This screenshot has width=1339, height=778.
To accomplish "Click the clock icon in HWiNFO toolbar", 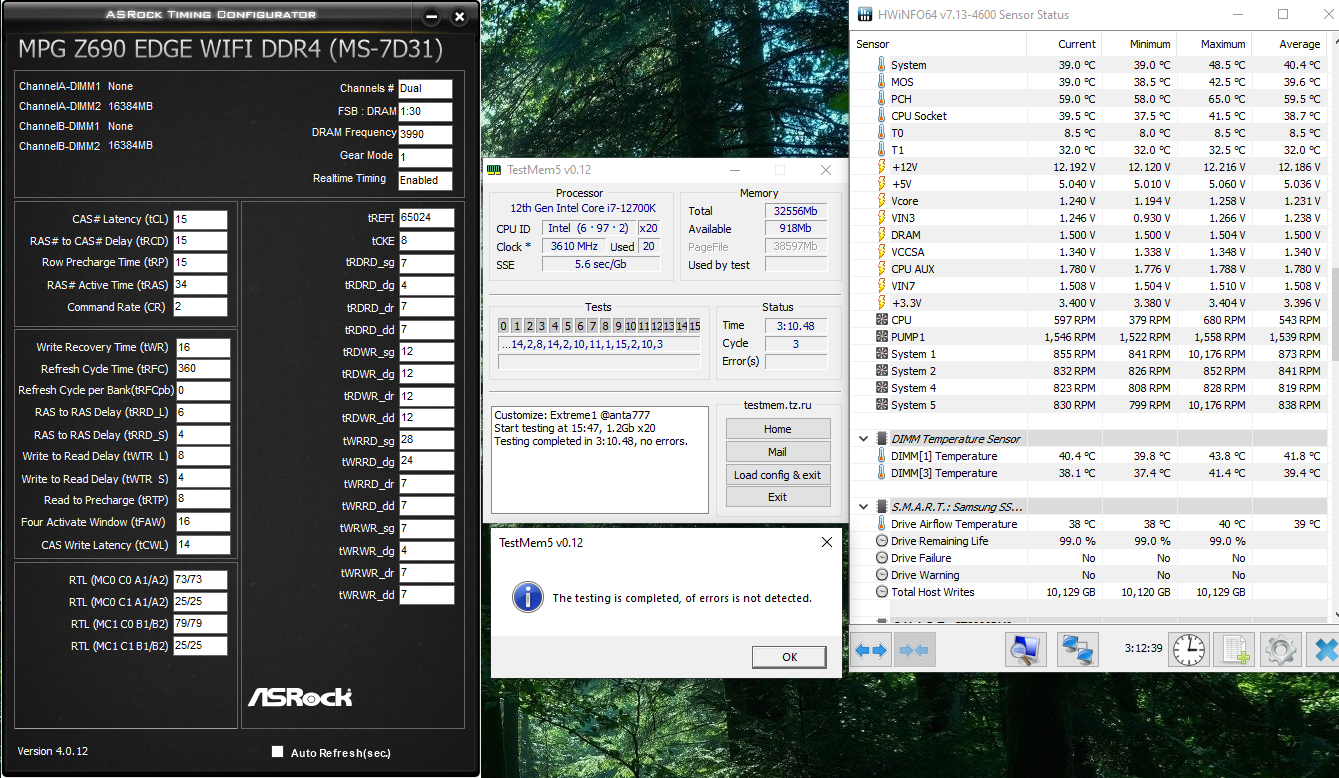I will (1189, 649).
